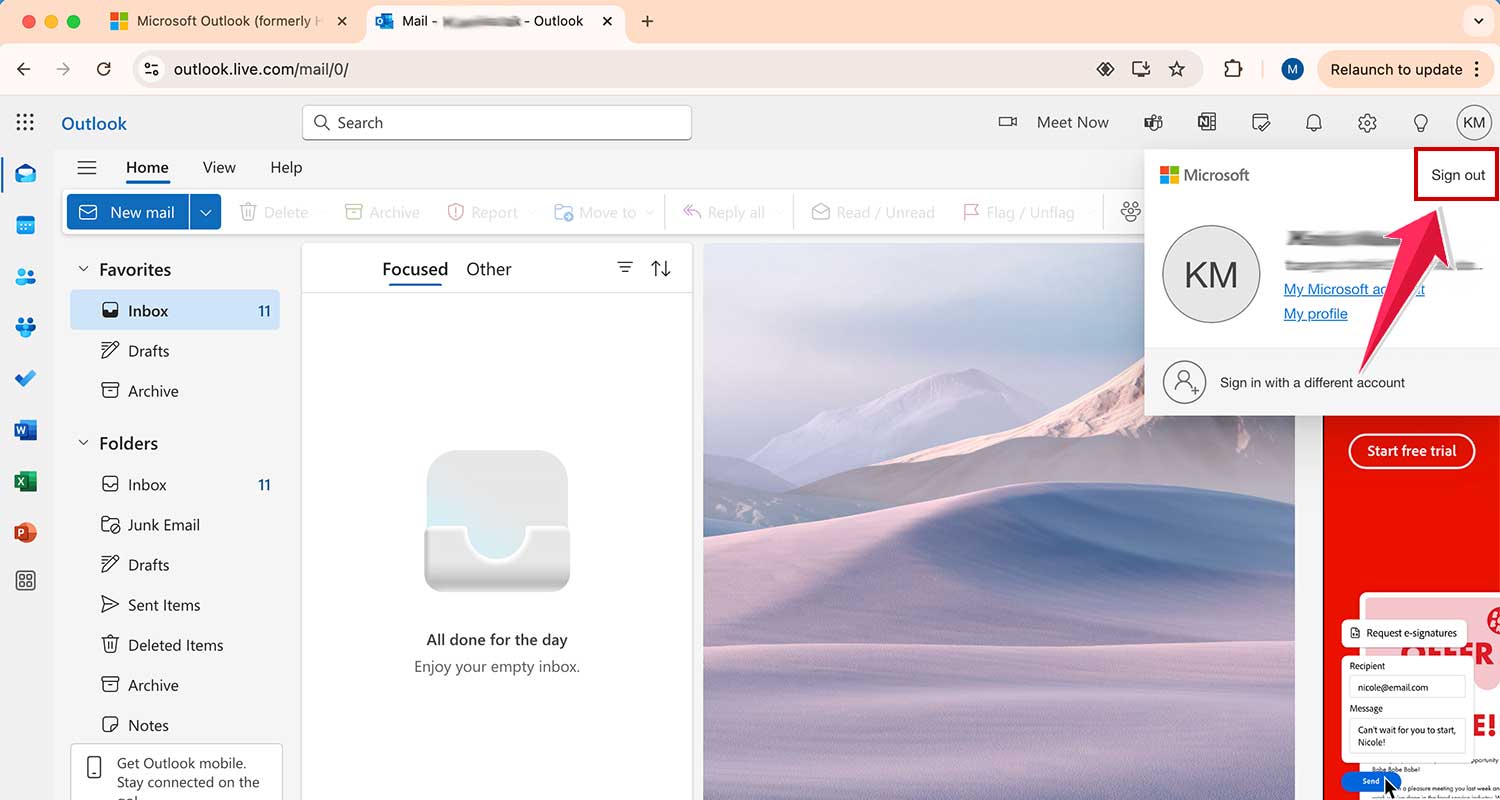This screenshot has width=1500, height=800.
Task: Open Teams from the top toolbar
Action: click(x=1153, y=122)
